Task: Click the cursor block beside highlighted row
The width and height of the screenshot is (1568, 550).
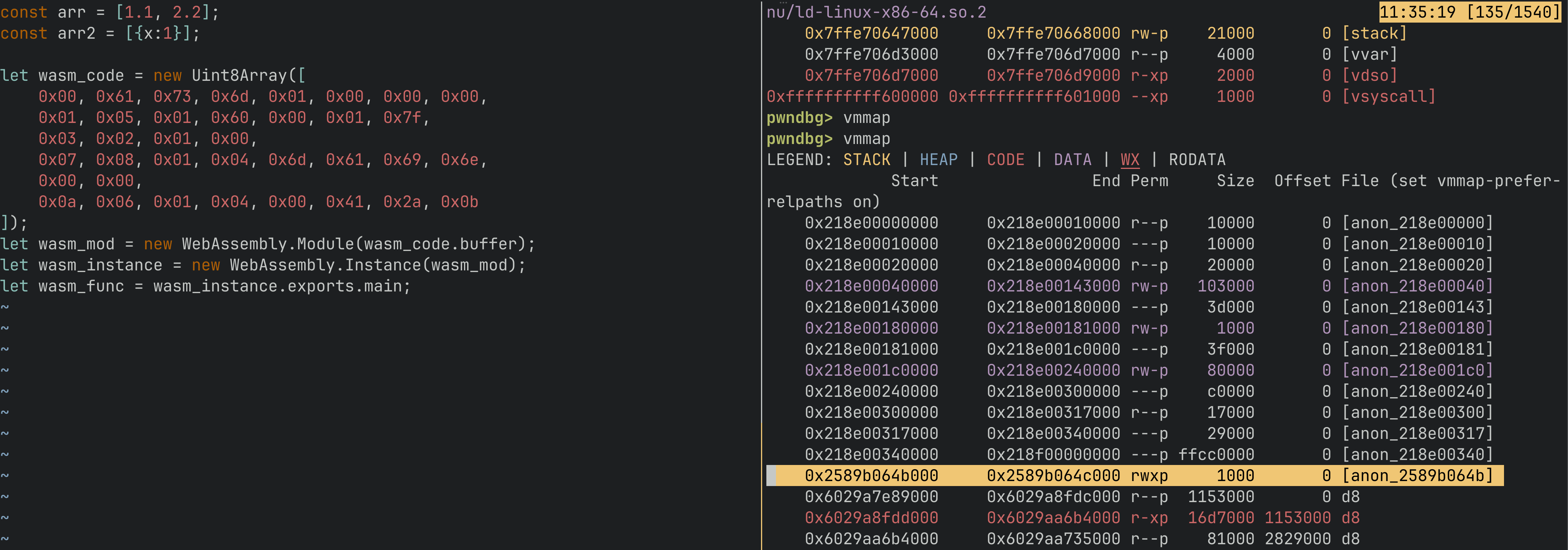Action: (x=771, y=476)
